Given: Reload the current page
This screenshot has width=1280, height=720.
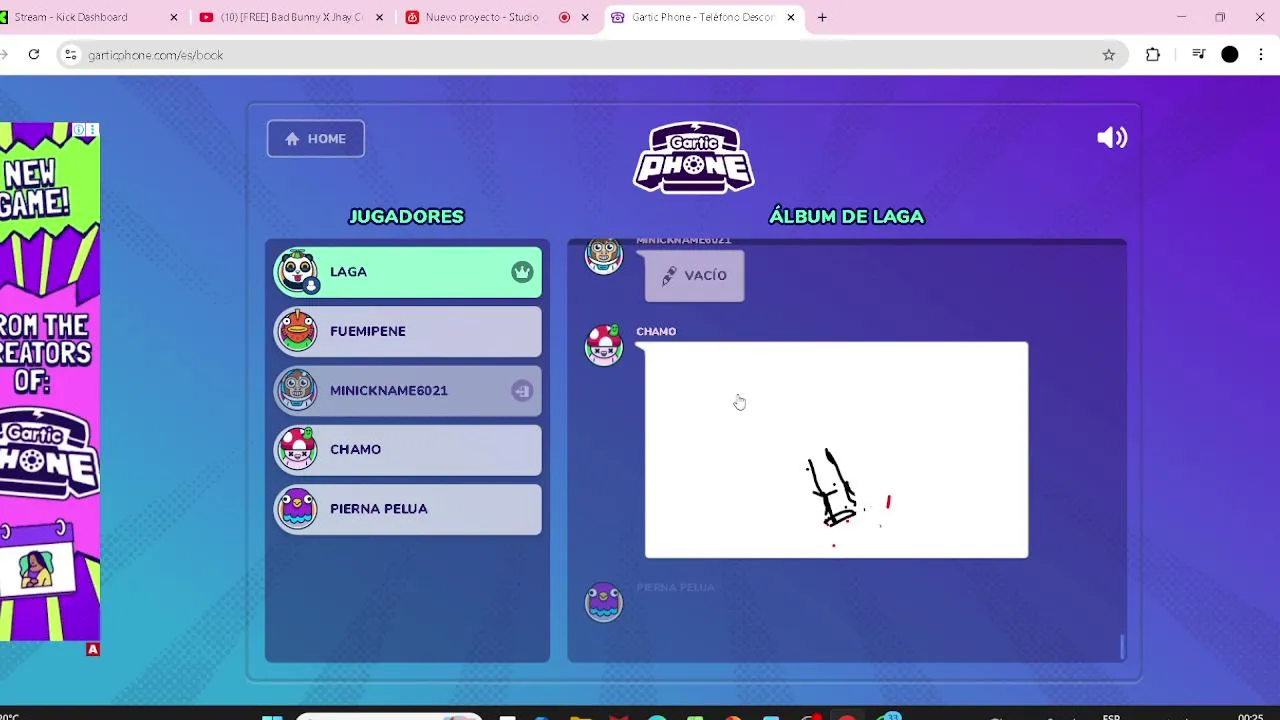Looking at the screenshot, I should [34, 55].
